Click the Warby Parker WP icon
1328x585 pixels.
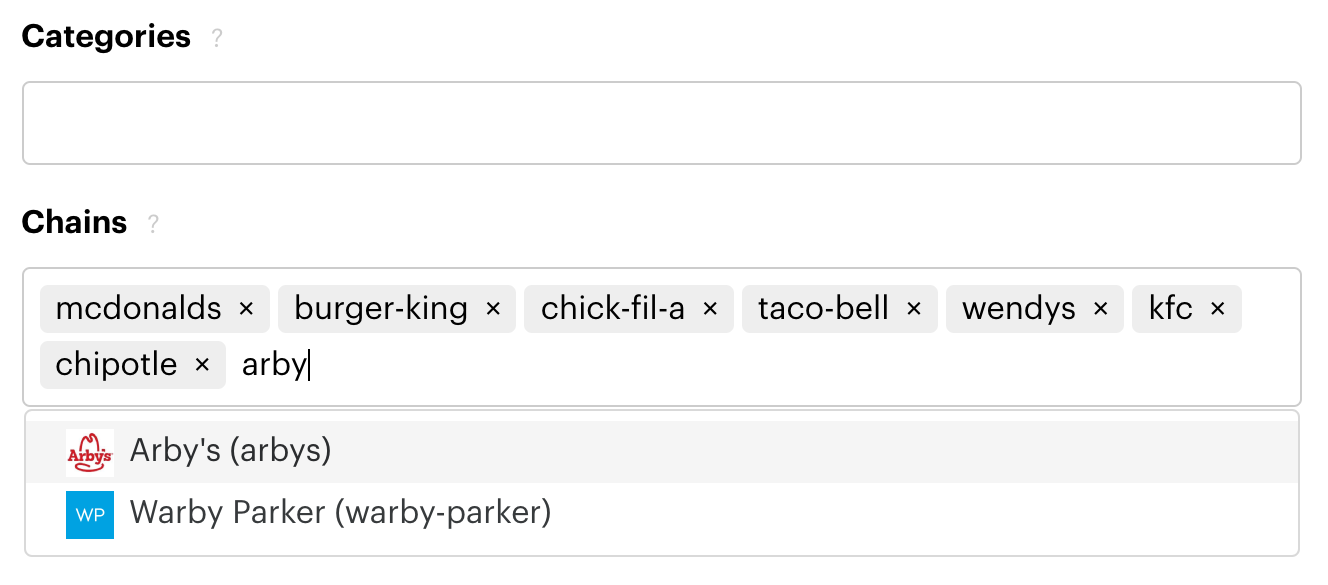click(x=90, y=515)
